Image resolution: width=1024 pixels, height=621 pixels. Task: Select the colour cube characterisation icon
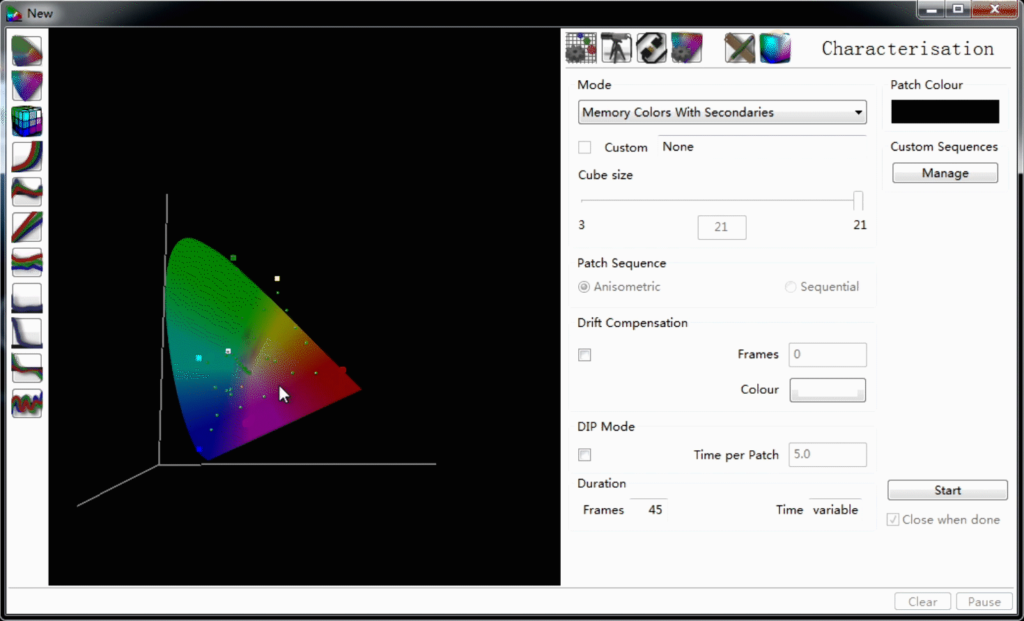tap(775, 48)
